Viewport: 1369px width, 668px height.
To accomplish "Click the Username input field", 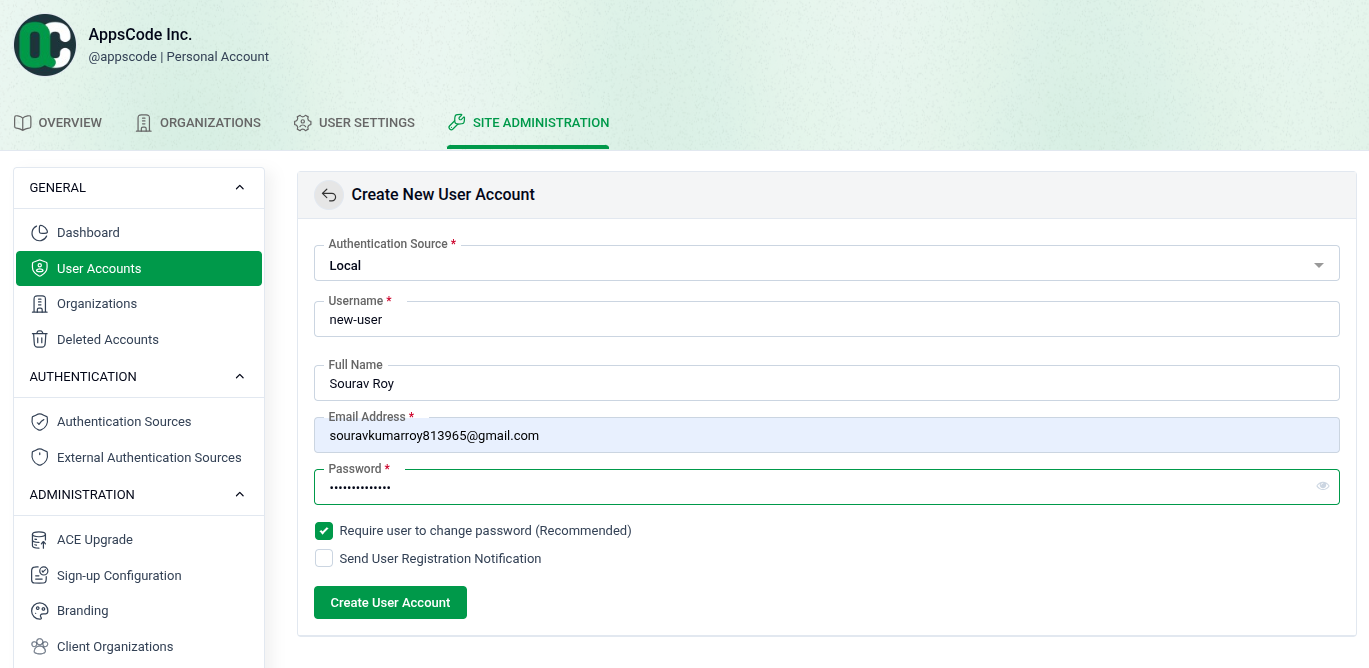I will [700, 319].
